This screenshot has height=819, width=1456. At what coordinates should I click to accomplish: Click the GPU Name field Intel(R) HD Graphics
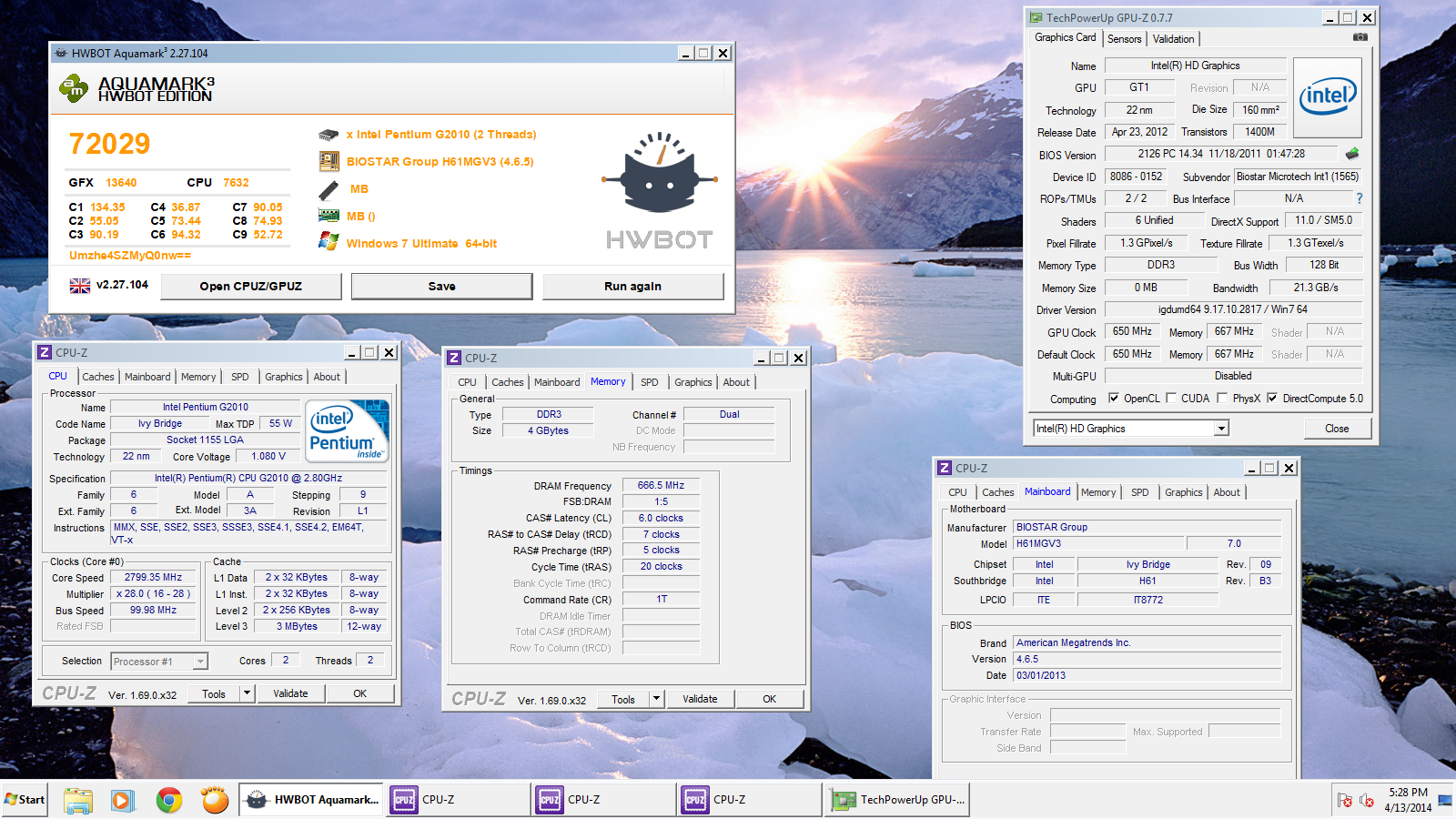coord(1195,66)
